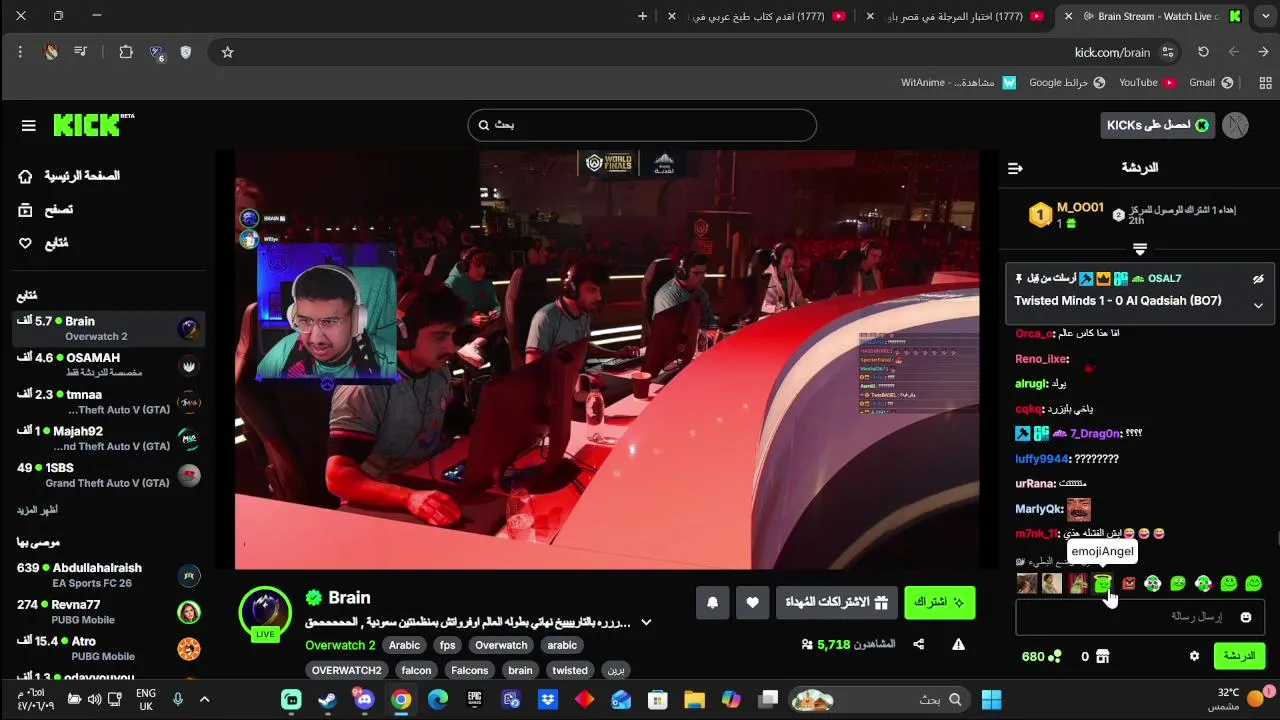Open the WitAnime bookmark
The width and height of the screenshot is (1280, 720).
(957, 83)
